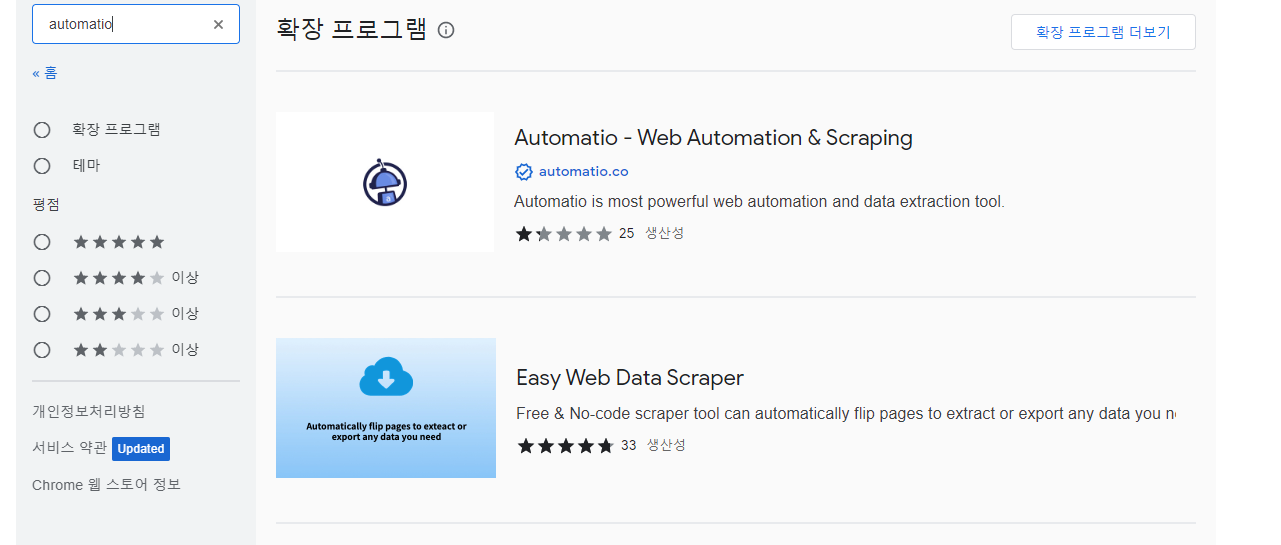
Task: Choose the three stars '이상' rating filter
Action: point(42,314)
